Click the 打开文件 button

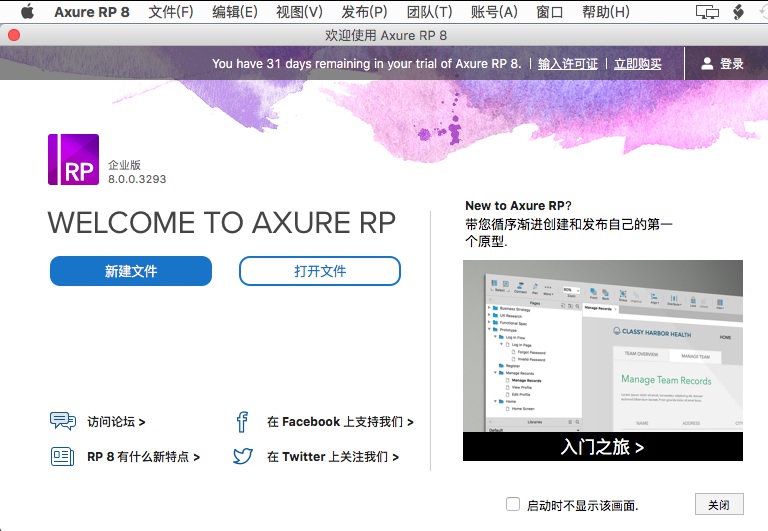click(320, 271)
